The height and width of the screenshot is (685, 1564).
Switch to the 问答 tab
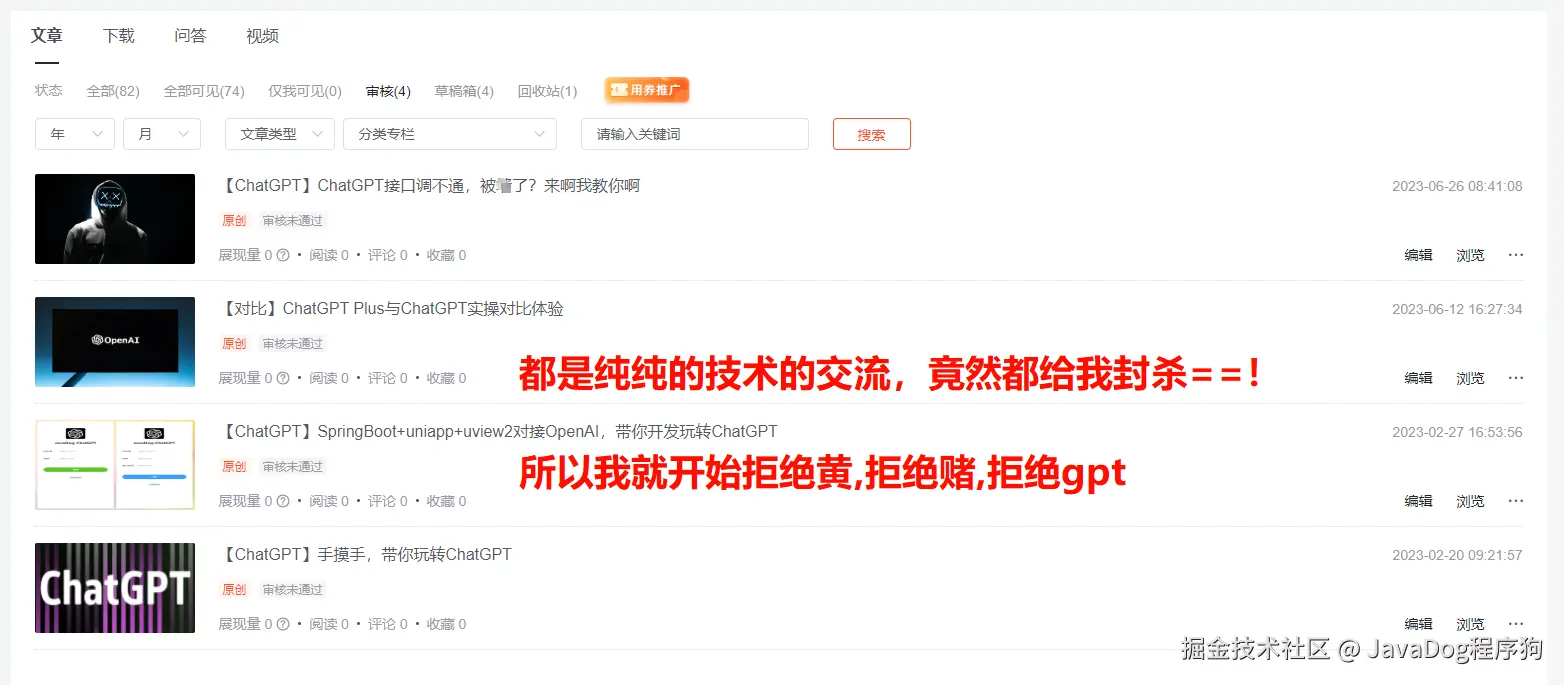190,36
